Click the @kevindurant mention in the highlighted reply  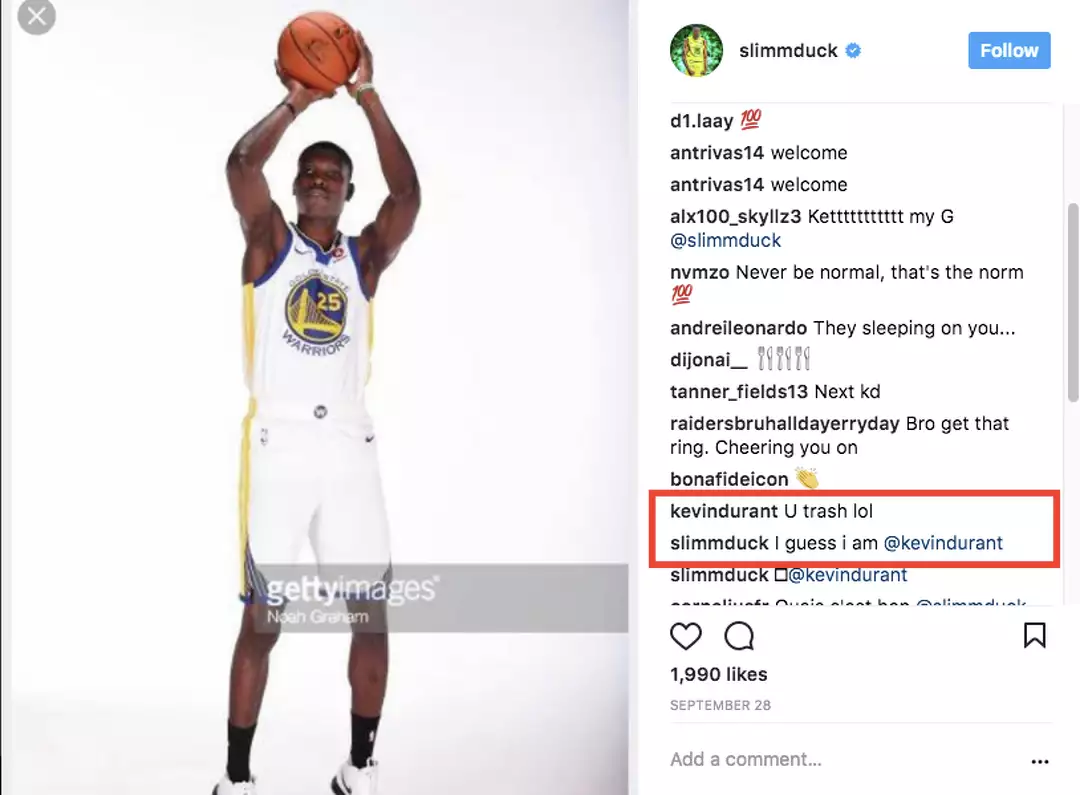(x=944, y=543)
